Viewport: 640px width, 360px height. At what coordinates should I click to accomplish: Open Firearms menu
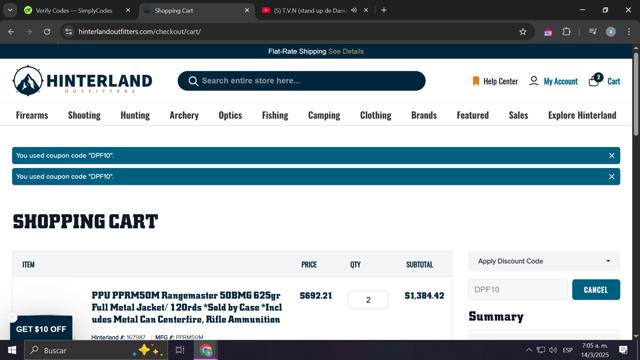(32, 115)
